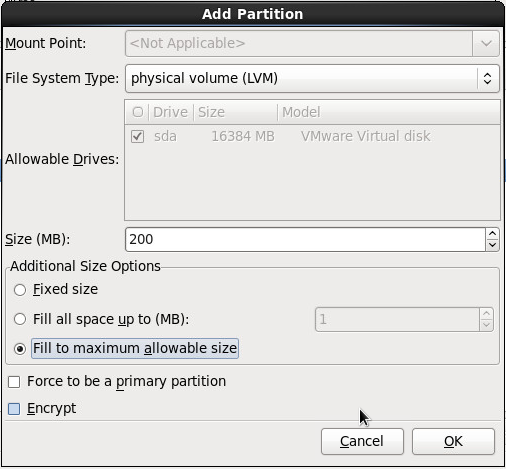Select Fill to maximum allowable size
The width and height of the screenshot is (506, 469).
20,349
